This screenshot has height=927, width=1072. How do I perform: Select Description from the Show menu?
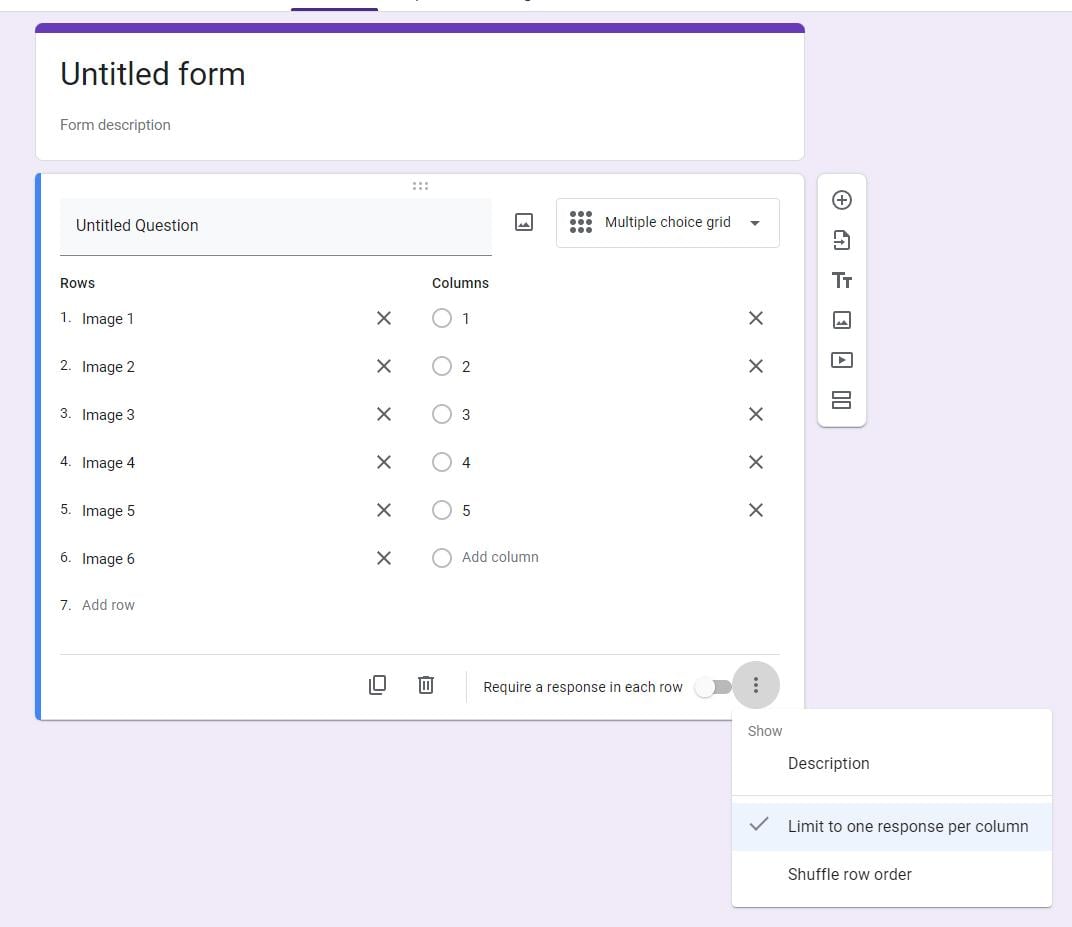(x=828, y=764)
